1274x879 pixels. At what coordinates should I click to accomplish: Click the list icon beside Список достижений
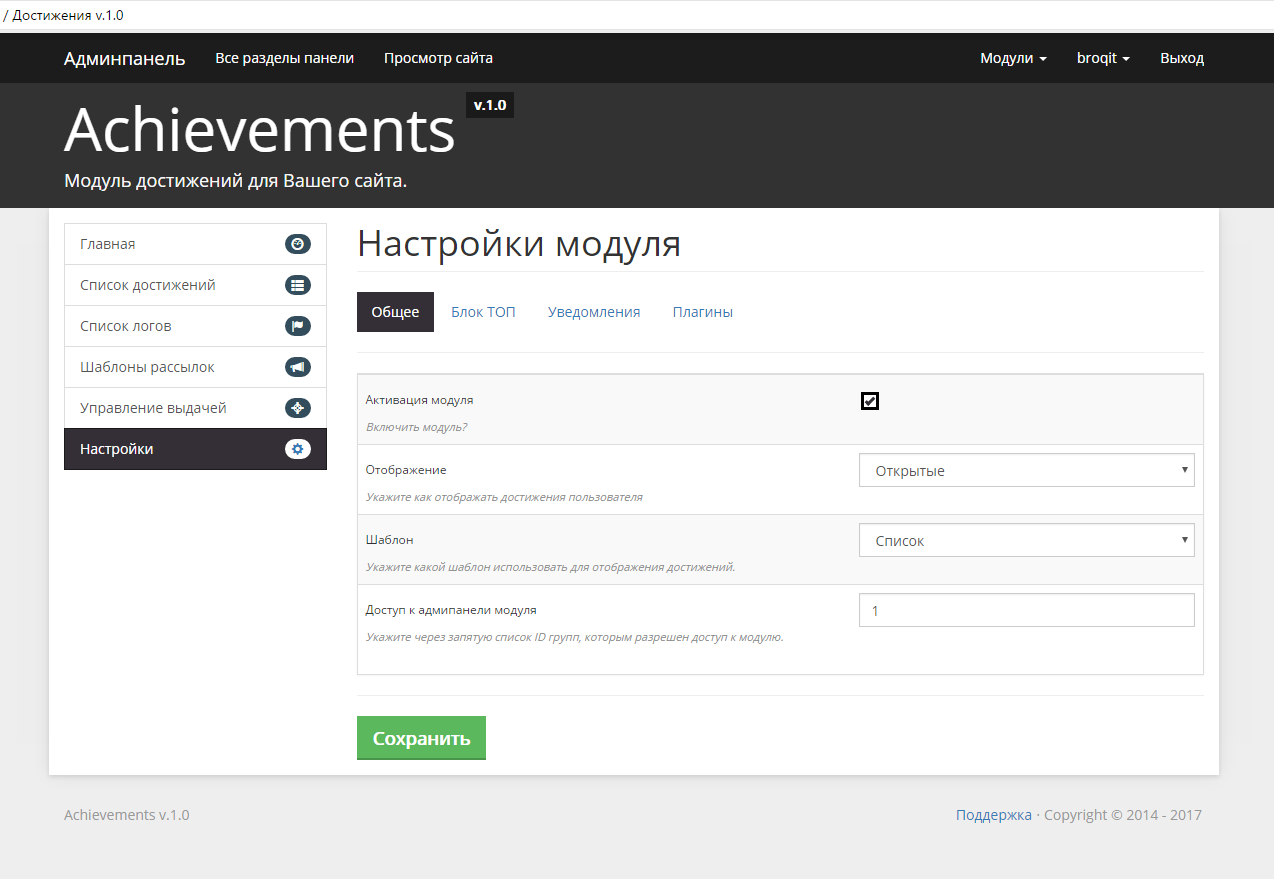pos(298,285)
